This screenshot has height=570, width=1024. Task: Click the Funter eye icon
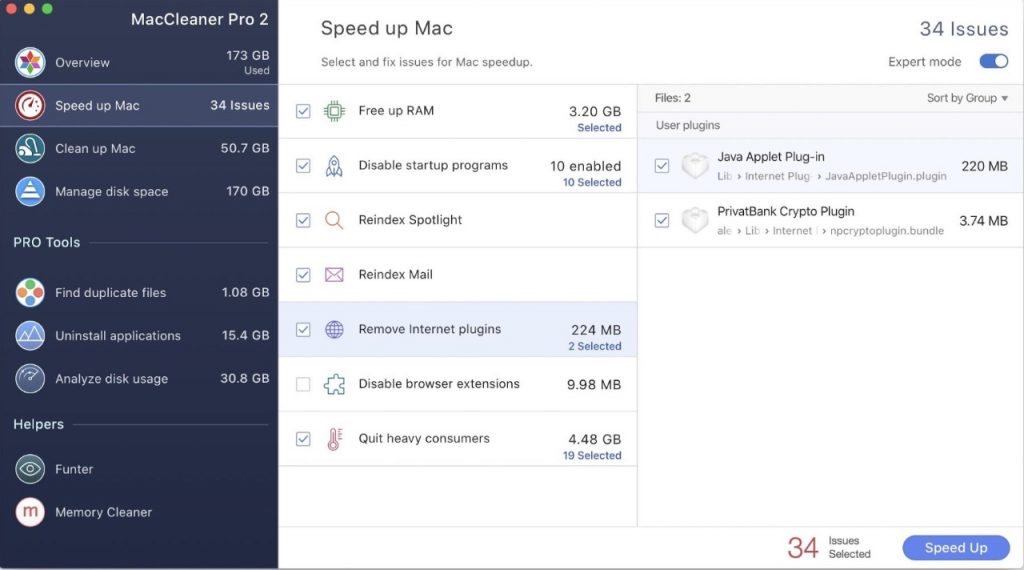[x=30, y=469]
